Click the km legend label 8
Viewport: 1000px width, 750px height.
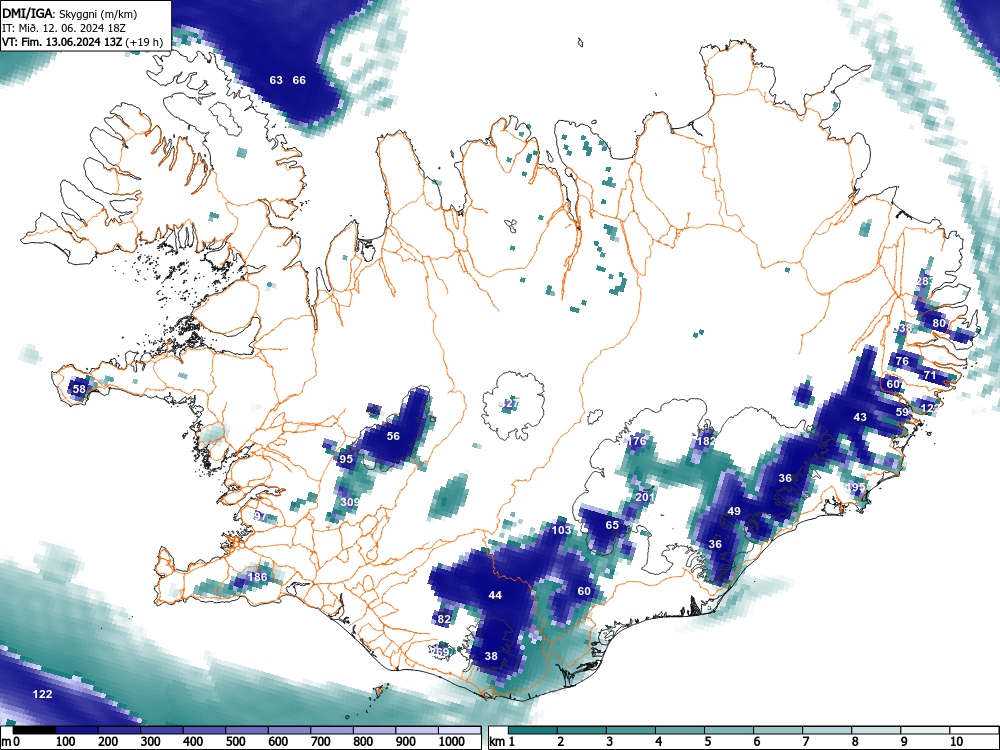pos(855,742)
